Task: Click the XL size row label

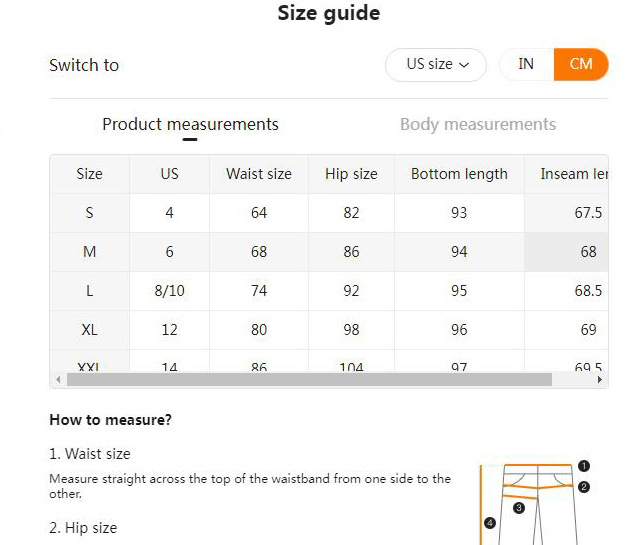Action: point(89,330)
